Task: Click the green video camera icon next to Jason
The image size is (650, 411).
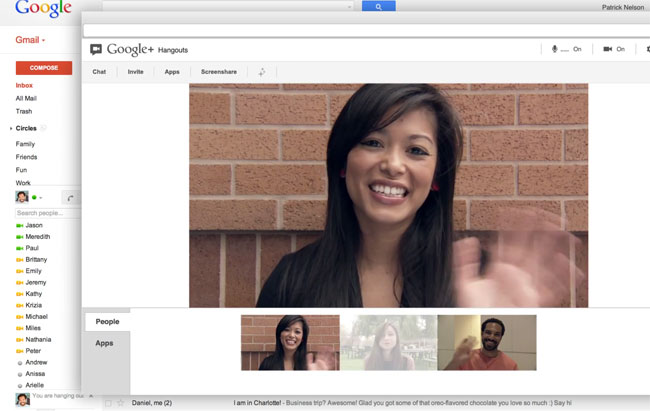Action: click(x=20, y=226)
